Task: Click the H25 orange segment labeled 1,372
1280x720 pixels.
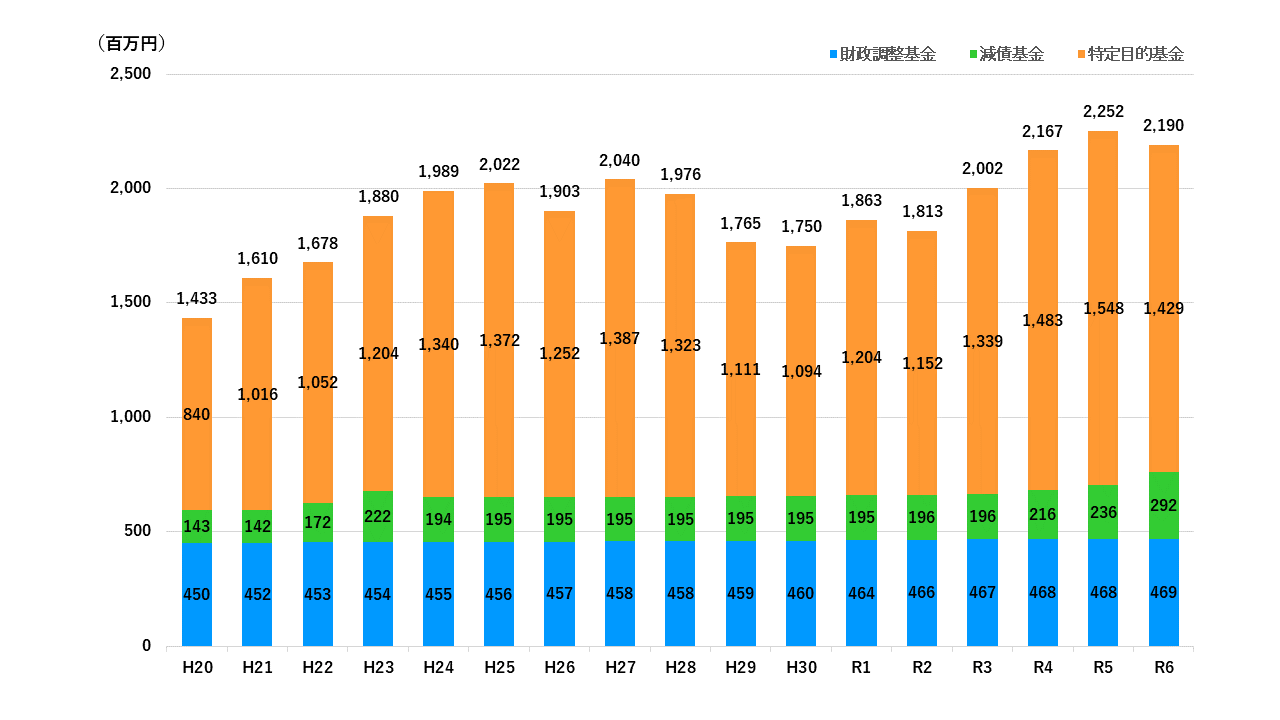Action: (x=499, y=340)
